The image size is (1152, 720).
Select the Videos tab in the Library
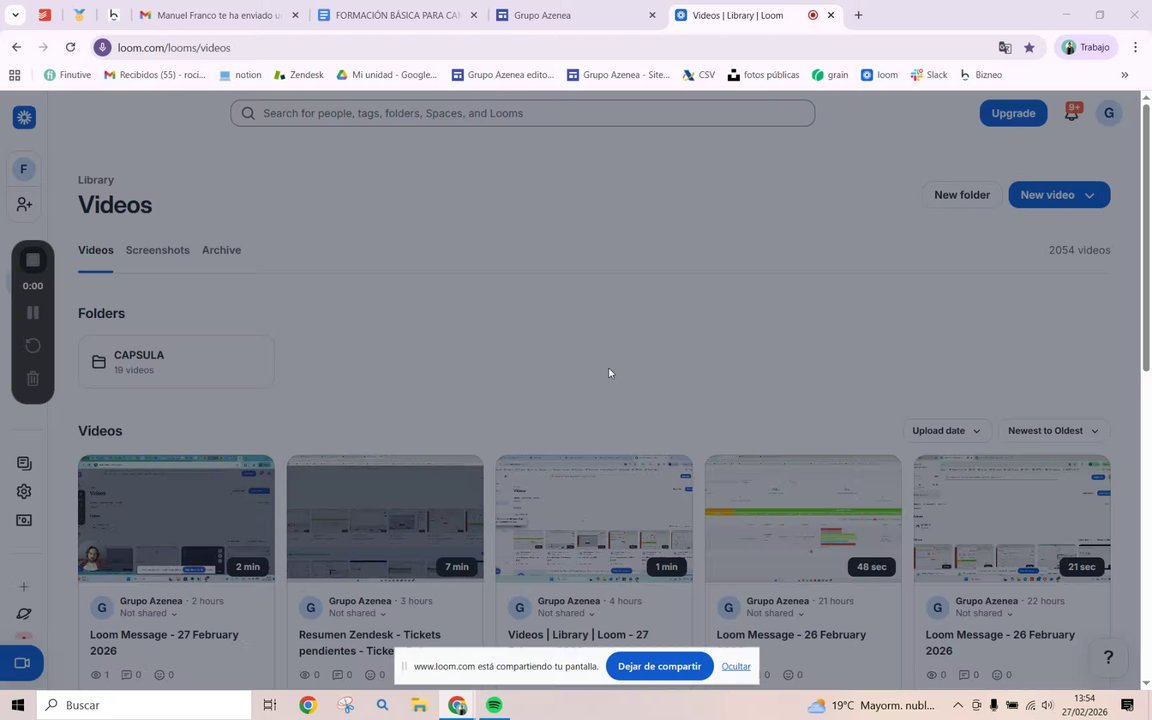96,250
